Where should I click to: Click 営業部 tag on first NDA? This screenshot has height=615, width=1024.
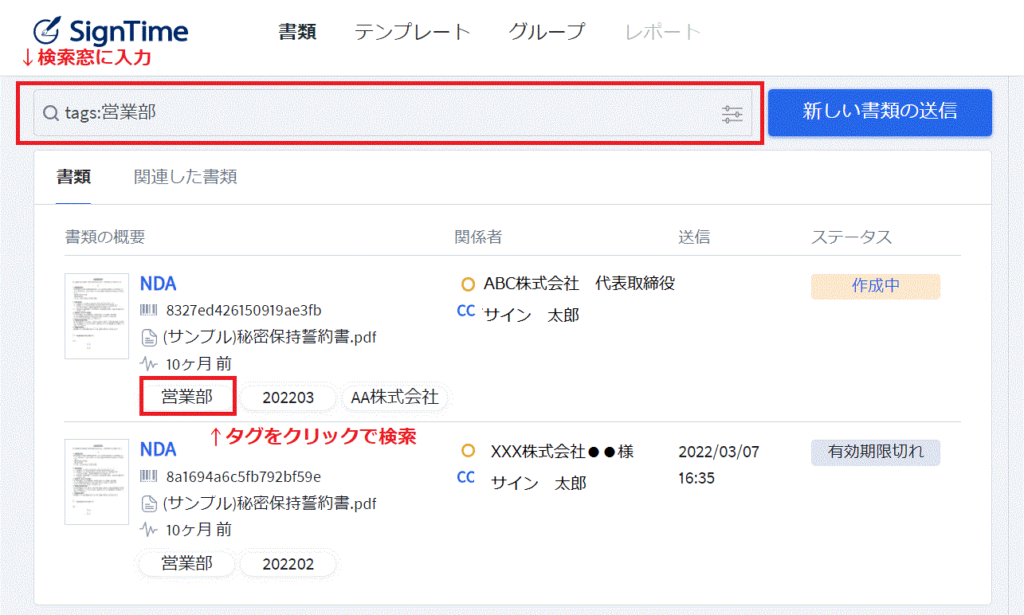187,397
